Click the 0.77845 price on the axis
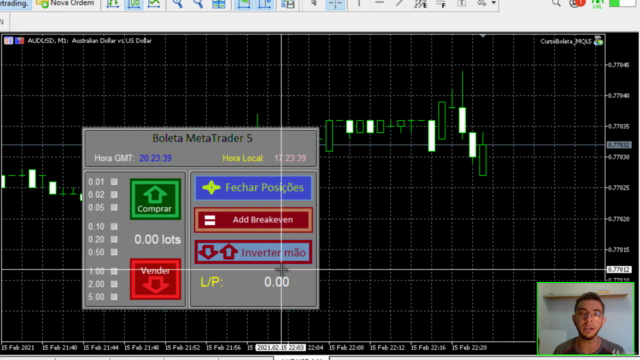 pos(618,65)
